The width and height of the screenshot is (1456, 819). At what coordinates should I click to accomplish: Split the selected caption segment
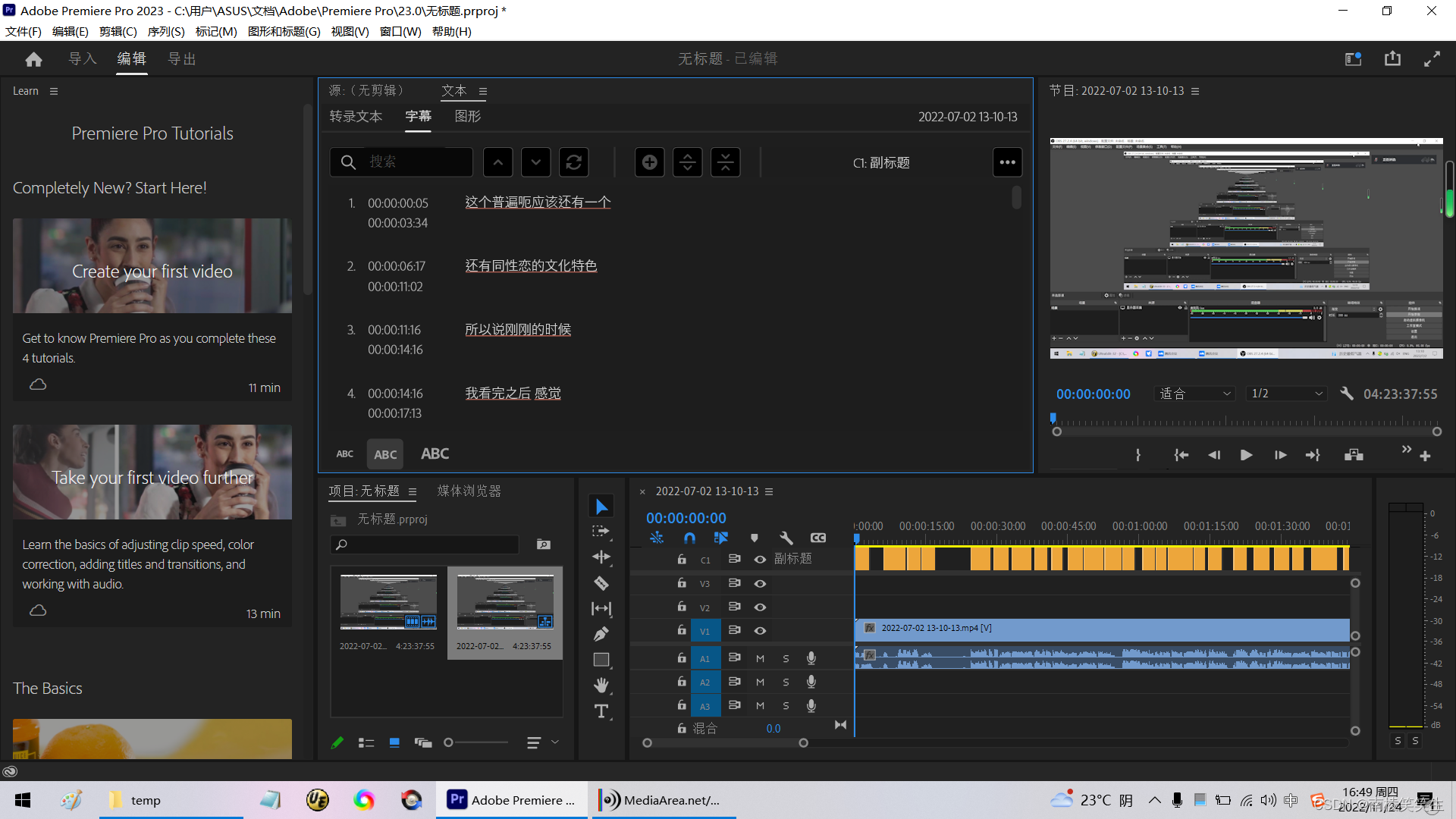[x=687, y=162]
